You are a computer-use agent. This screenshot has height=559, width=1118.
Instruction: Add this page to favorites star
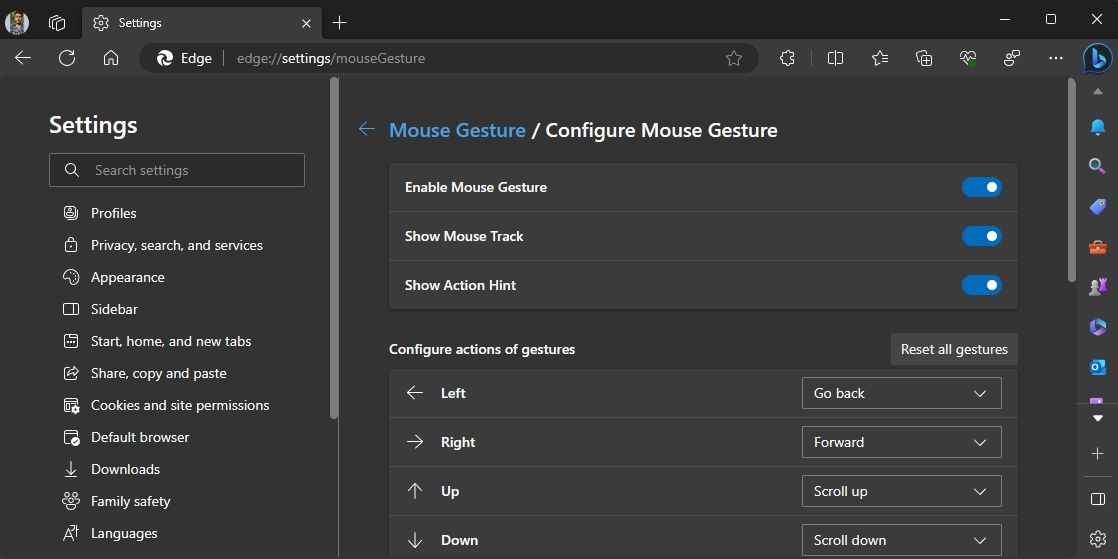(x=734, y=58)
